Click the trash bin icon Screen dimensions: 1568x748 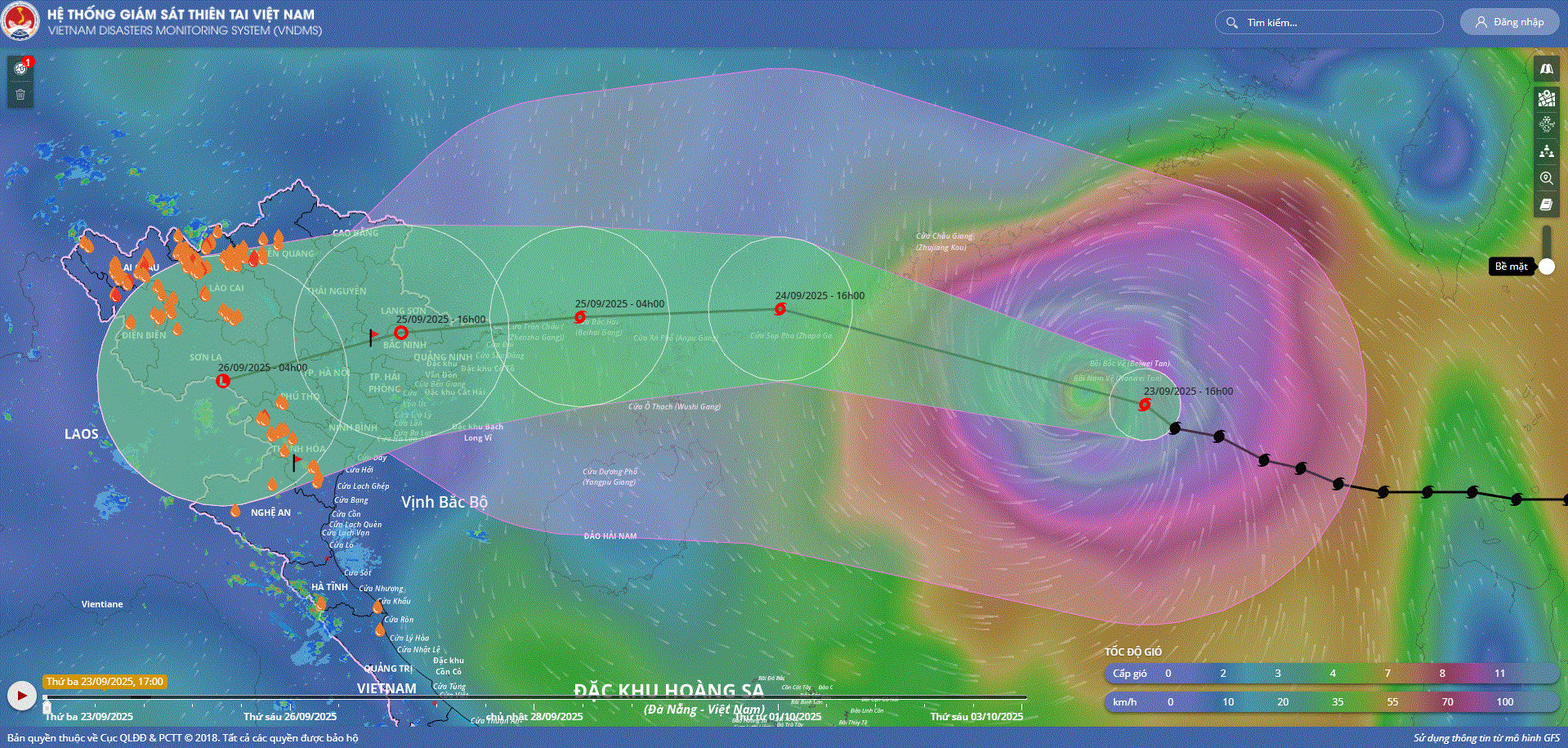(x=20, y=95)
